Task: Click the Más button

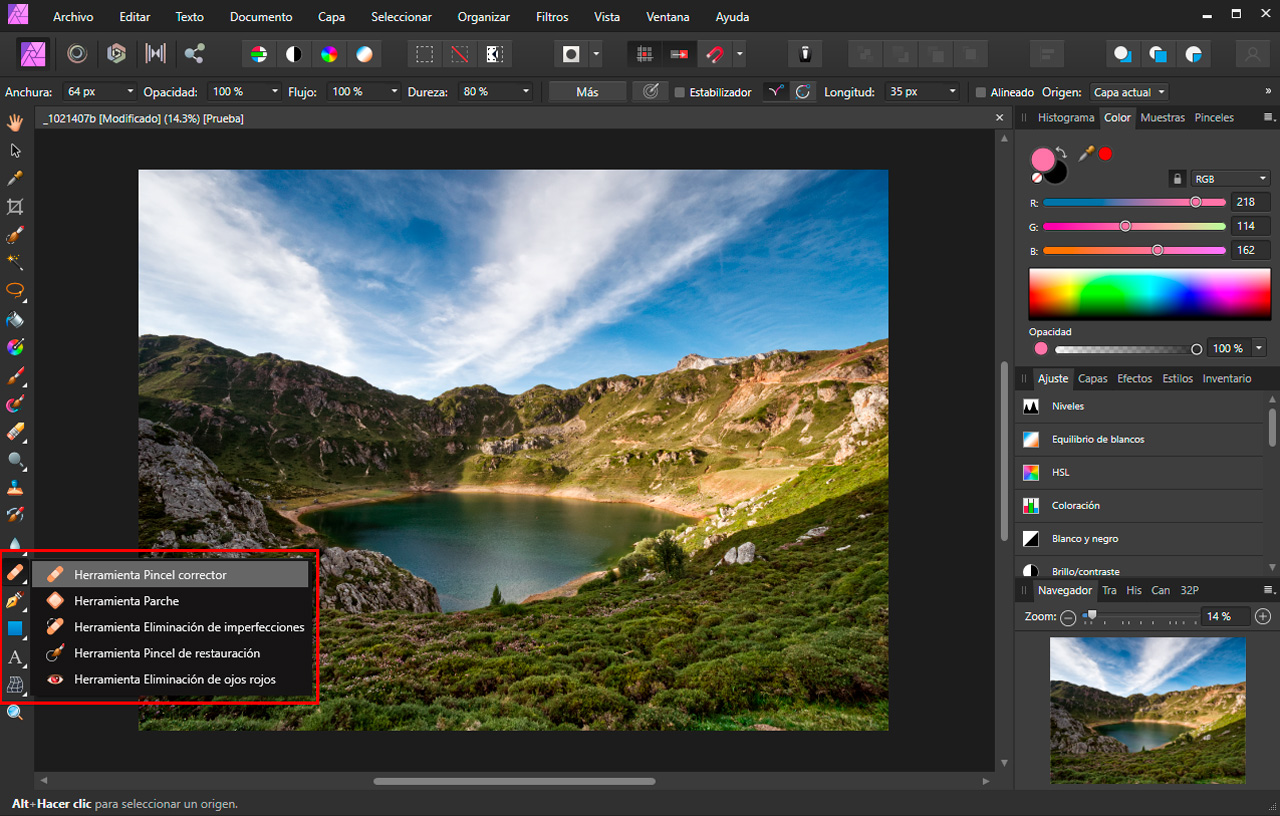Action: tap(588, 92)
